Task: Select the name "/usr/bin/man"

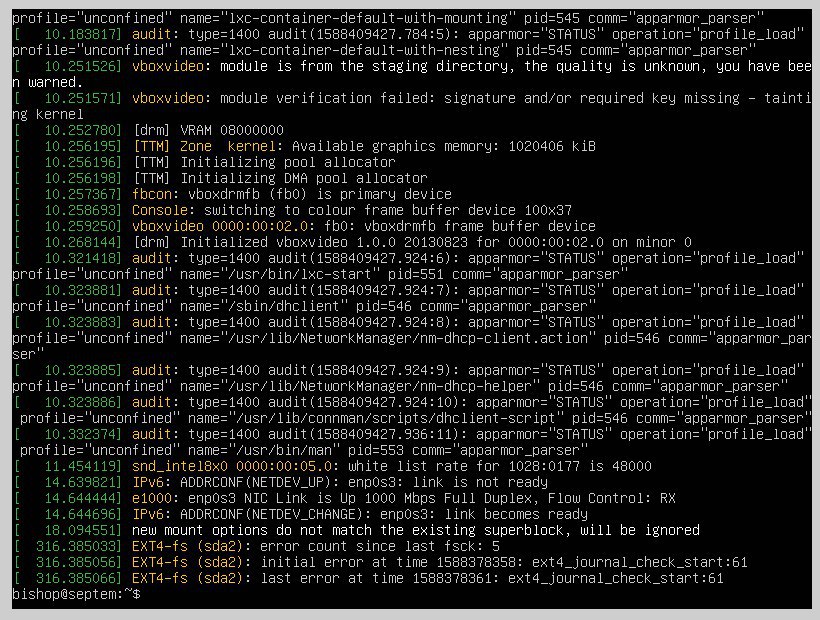Action: [284, 450]
